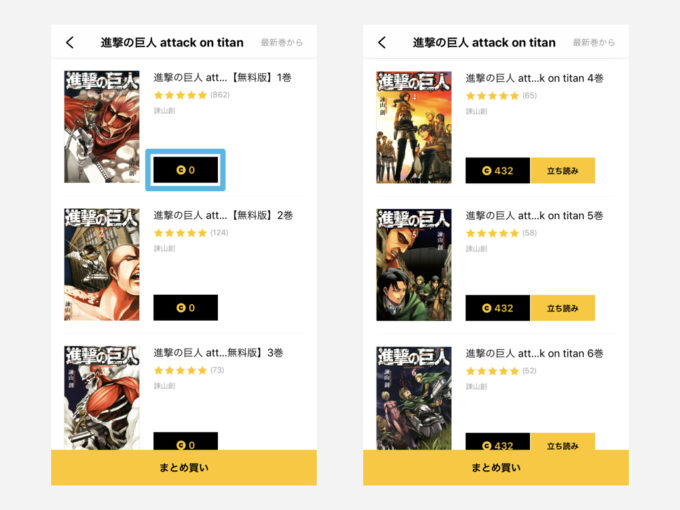Open volume 5 cover thumbnail
The image size is (680, 510).
coord(414,265)
